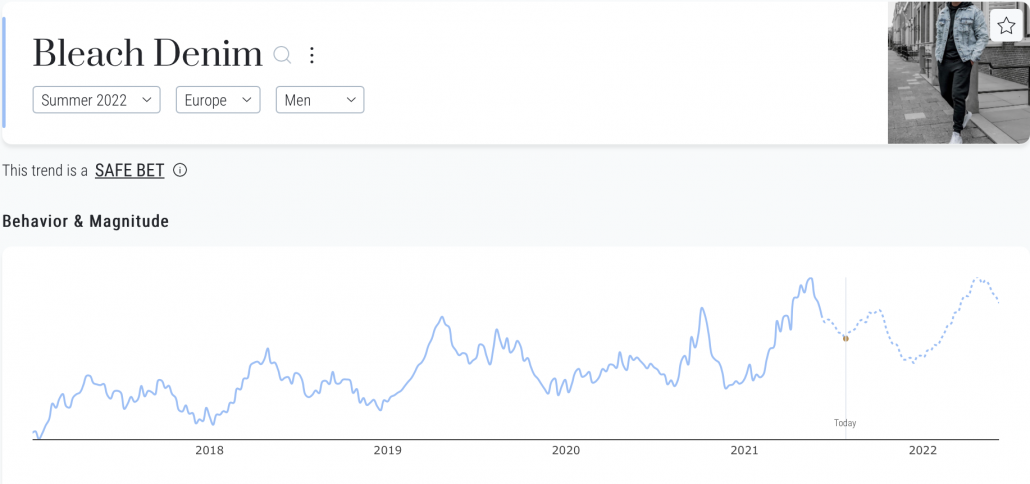This screenshot has width=1030, height=484.
Task: Click the Bleach Denim title
Action: [147, 54]
